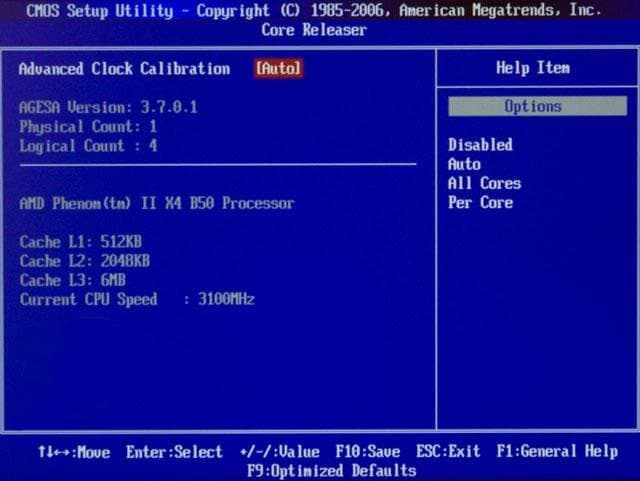Image resolution: width=640 pixels, height=481 pixels.
Task: Click the Current CPU Speed 3100MHz line
Action: click(x=137, y=299)
